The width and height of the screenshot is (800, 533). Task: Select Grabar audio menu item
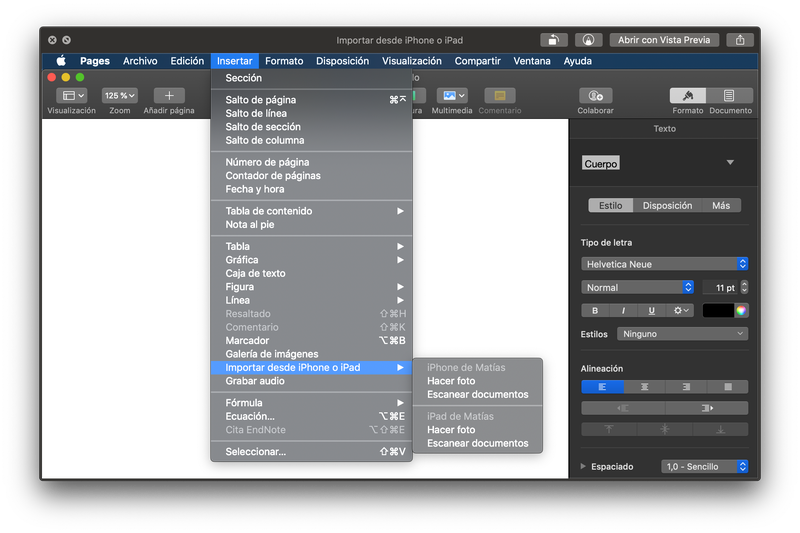click(x=311, y=380)
